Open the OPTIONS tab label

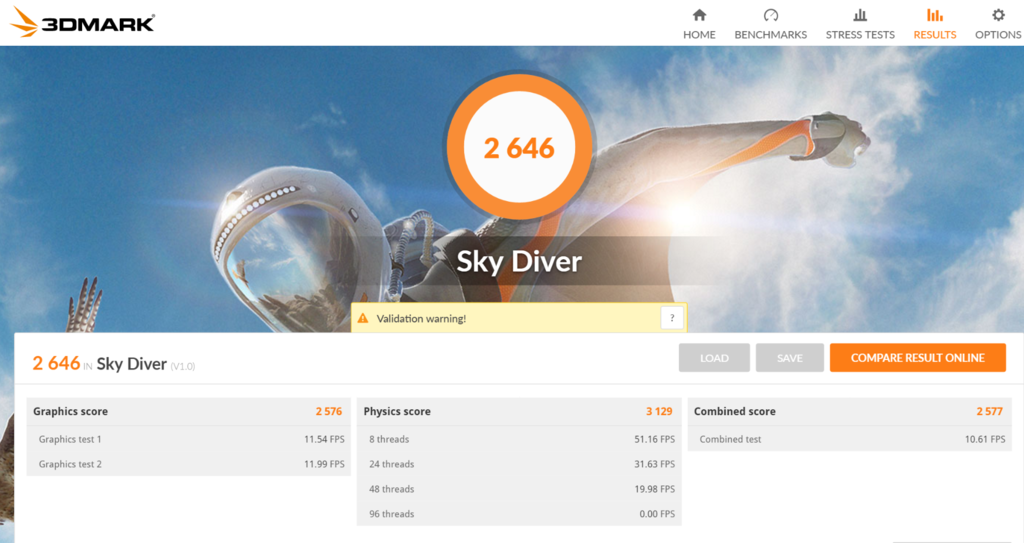click(998, 35)
